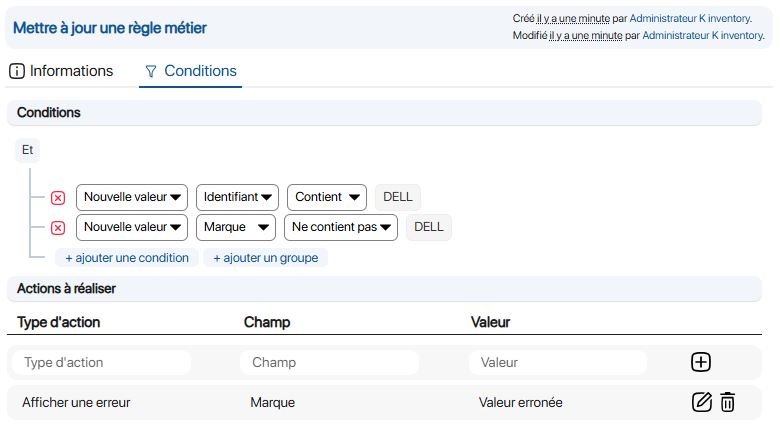Click the add action plus icon

(x=701, y=362)
